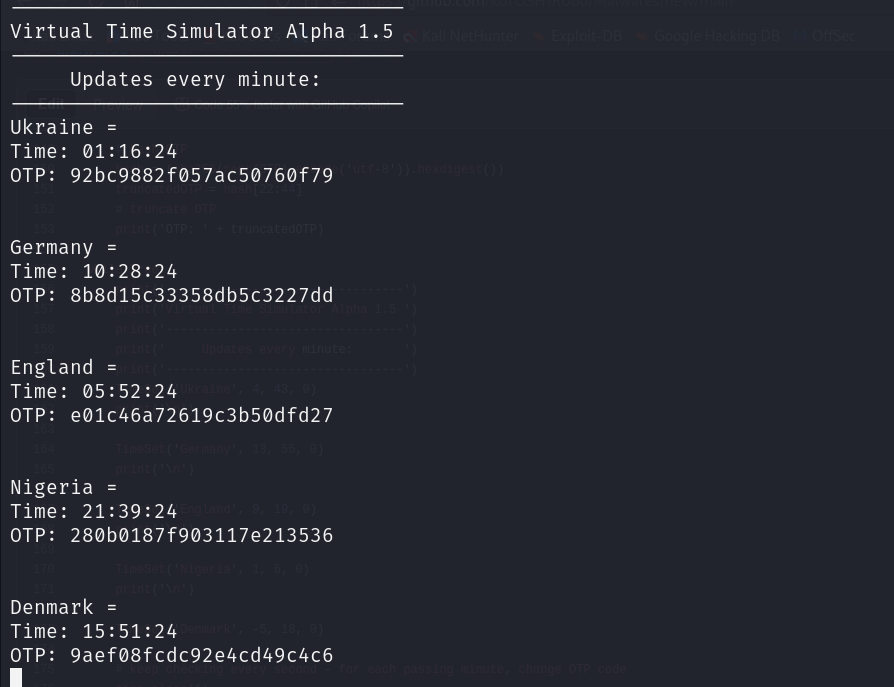The width and height of the screenshot is (894, 687).
Task: Click the Ukraine country label
Action: 52,127
